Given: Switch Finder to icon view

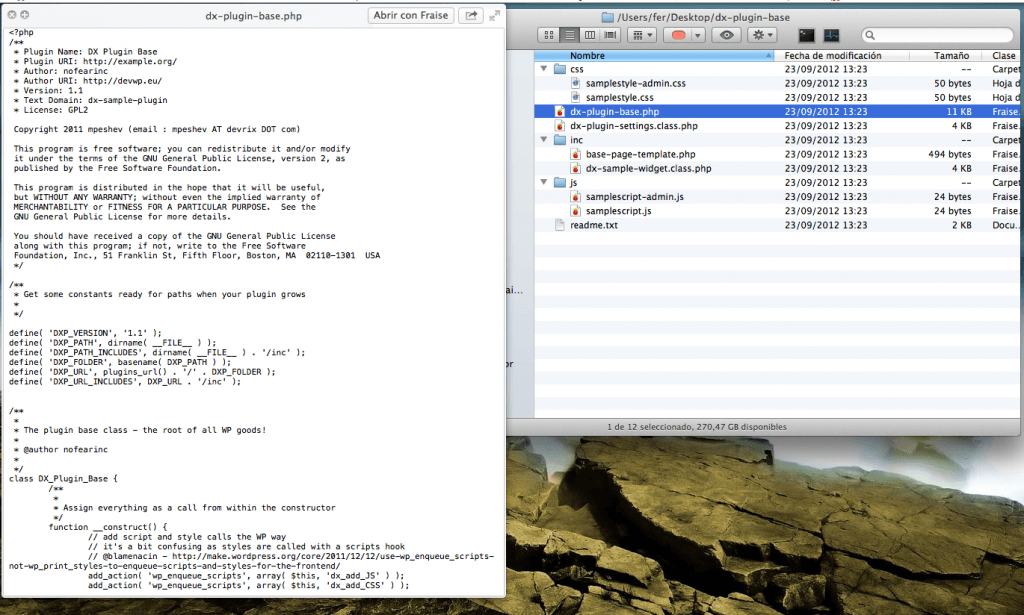Looking at the screenshot, I should point(549,35).
